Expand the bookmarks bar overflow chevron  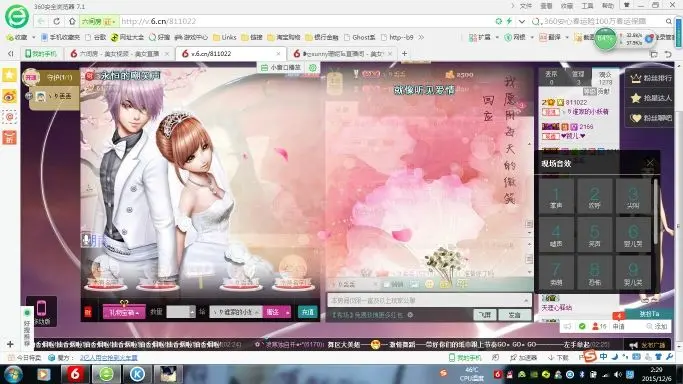[x=421, y=37]
